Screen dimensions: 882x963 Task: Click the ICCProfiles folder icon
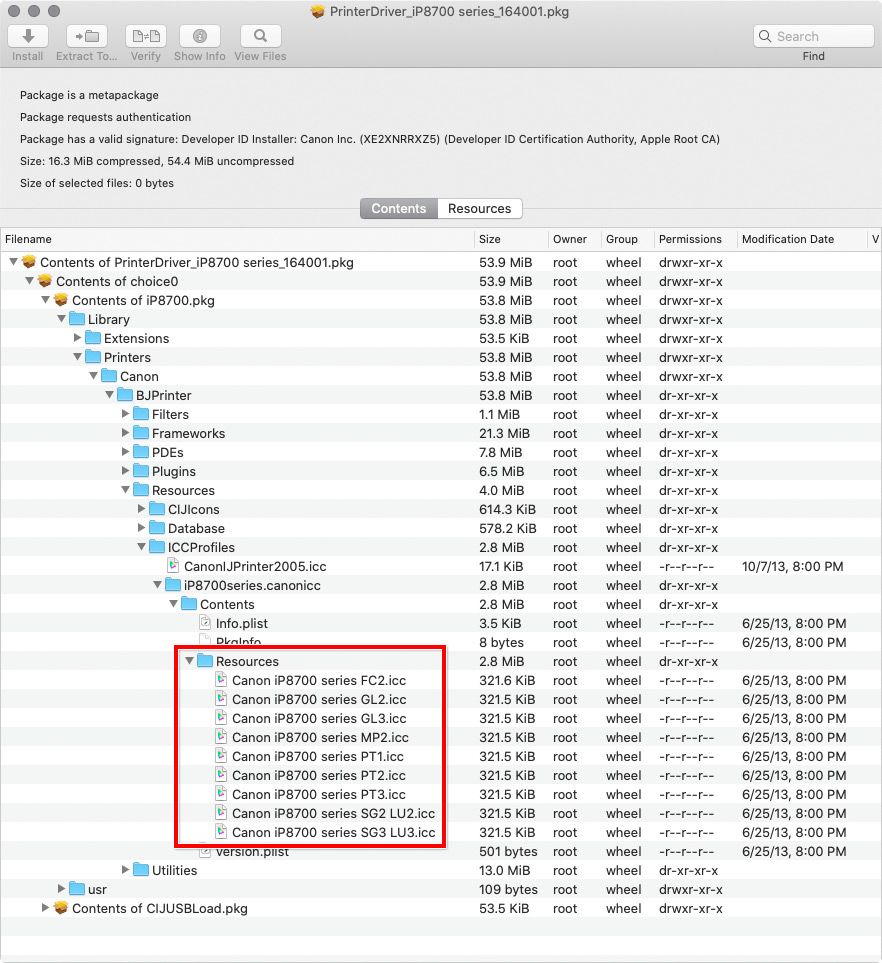pyautogui.click(x=157, y=547)
